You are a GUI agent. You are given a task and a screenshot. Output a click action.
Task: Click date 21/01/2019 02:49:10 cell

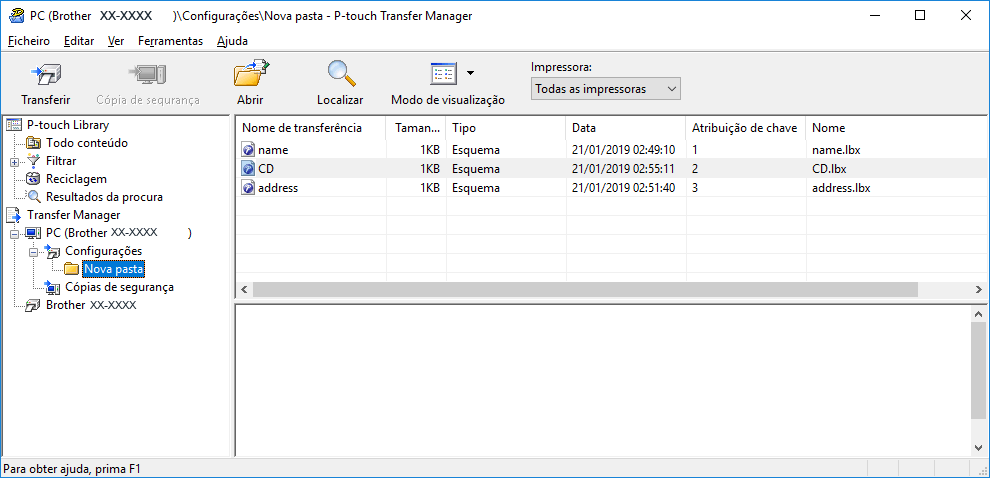pos(624,150)
